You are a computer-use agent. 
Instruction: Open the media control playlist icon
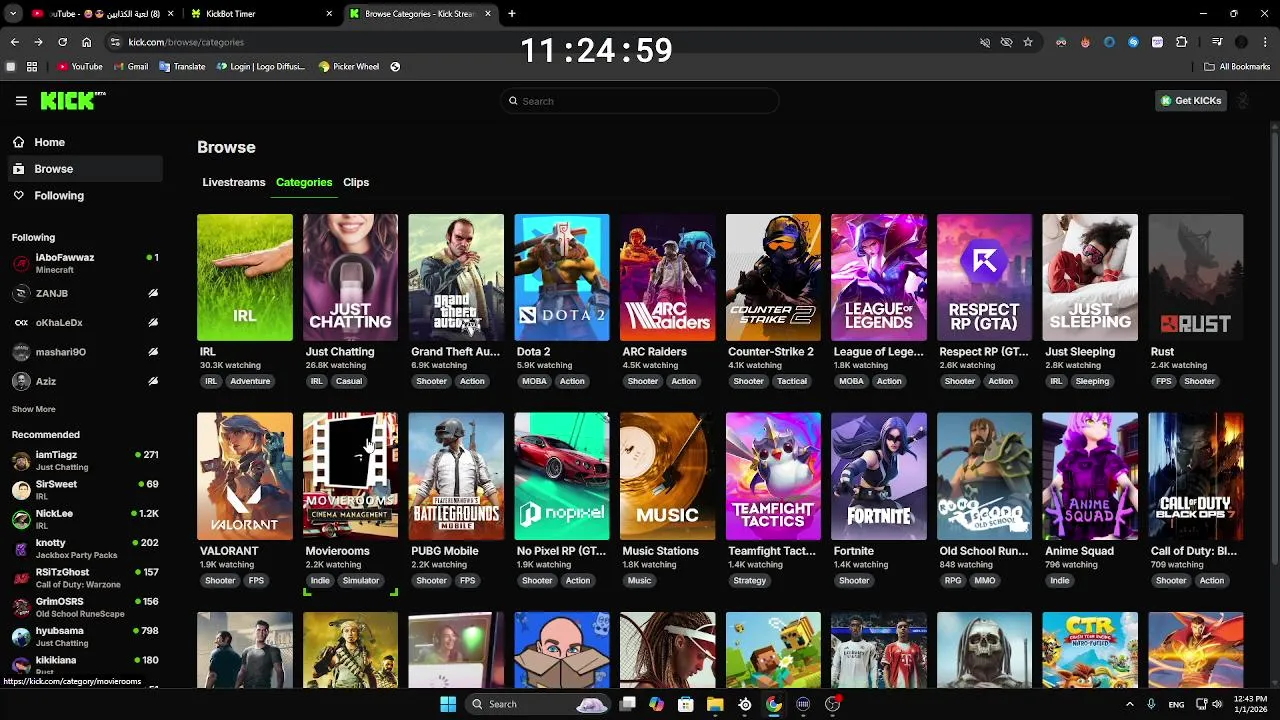(1216, 42)
